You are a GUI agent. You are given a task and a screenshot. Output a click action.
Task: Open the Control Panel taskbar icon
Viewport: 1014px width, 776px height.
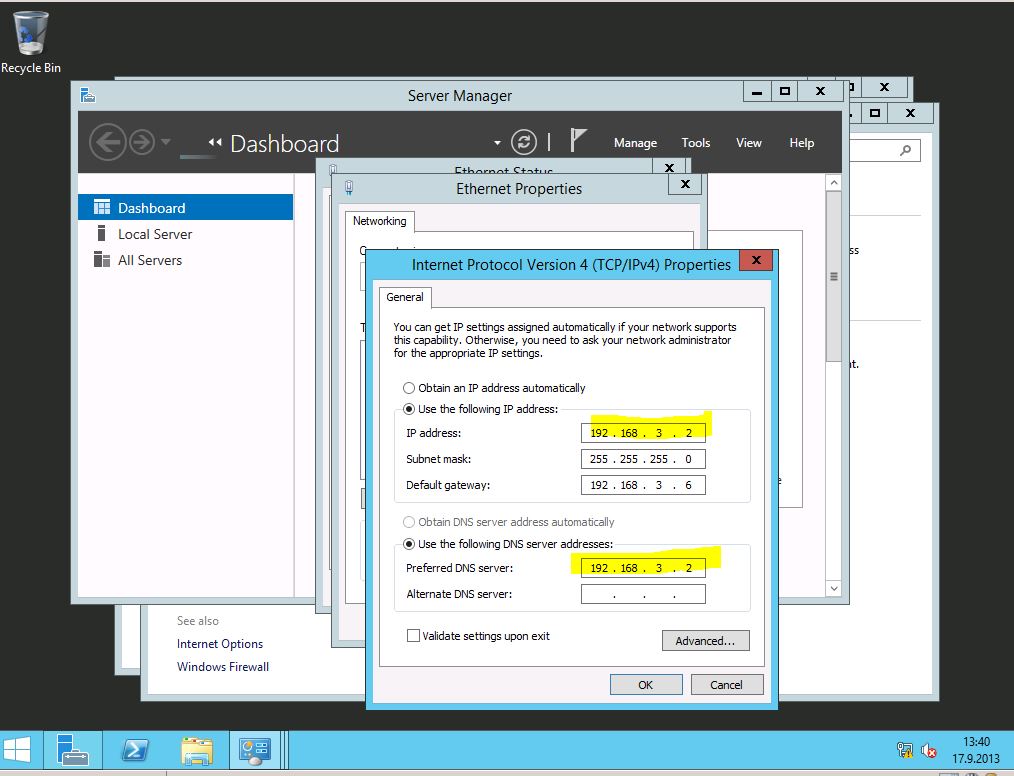pos(255,751)
